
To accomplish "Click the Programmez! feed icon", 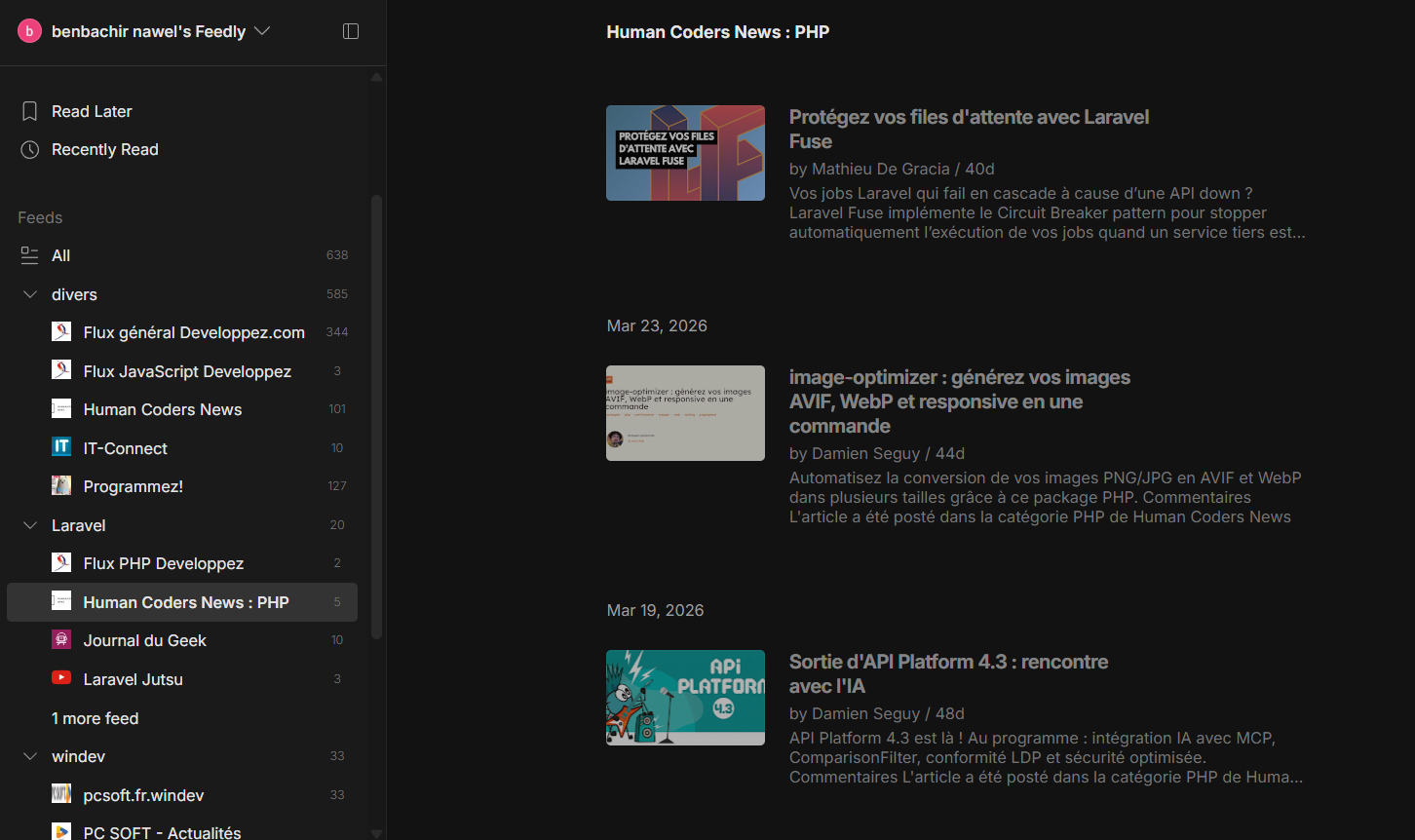I will [61, 486].
